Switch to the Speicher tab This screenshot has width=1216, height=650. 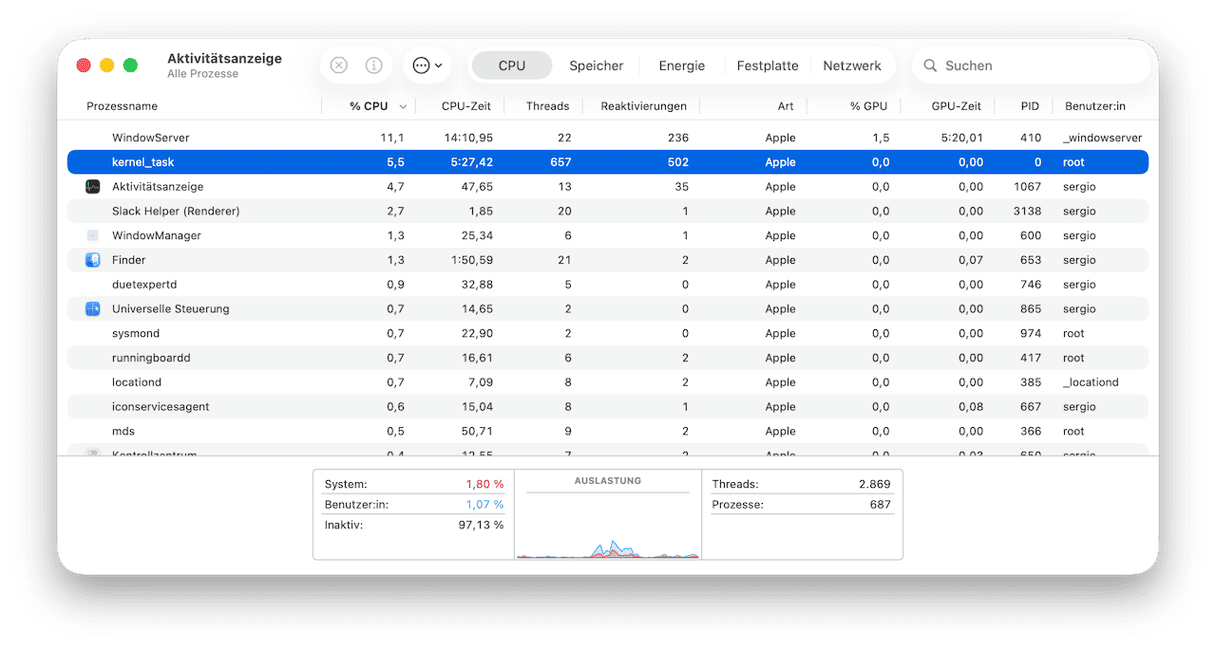(x=596, y=65)
